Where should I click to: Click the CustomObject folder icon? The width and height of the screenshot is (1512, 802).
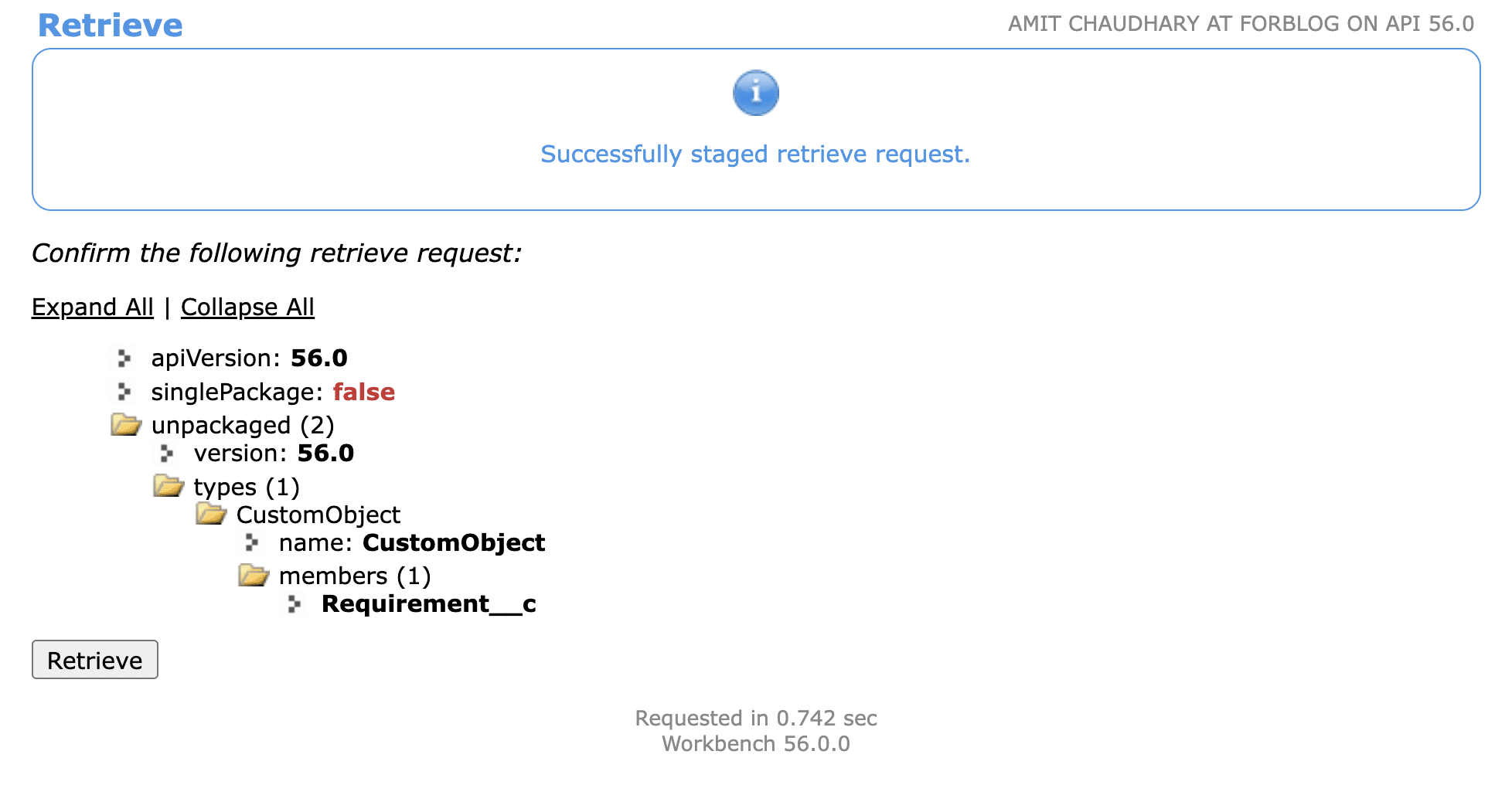(209, 514)
